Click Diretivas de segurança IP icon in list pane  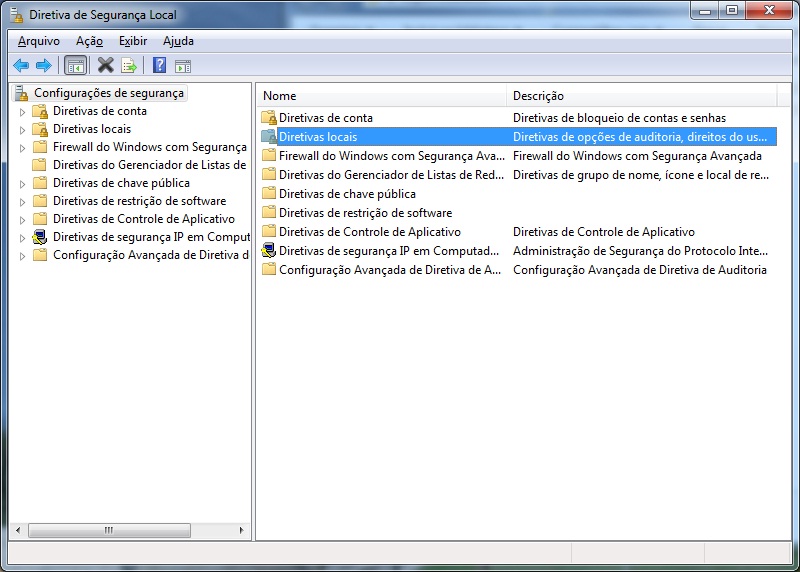pos(268,251)
